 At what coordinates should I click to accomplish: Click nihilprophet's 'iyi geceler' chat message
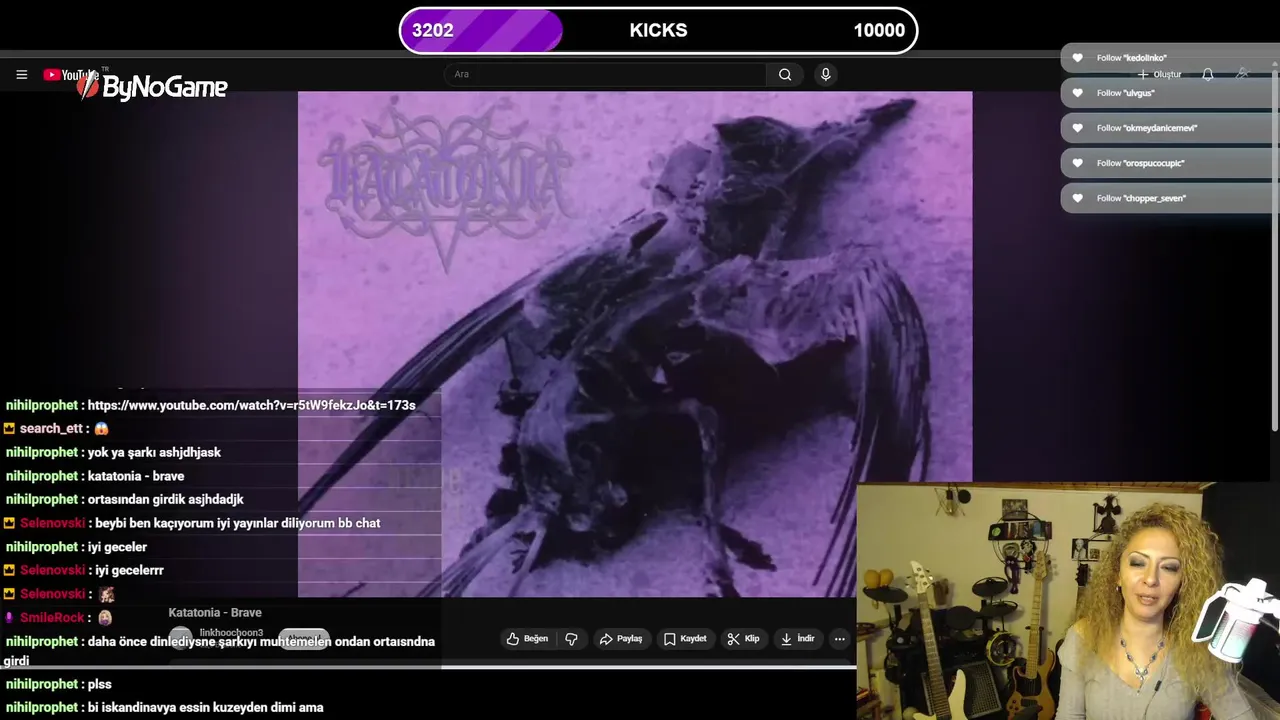point(117,547)
